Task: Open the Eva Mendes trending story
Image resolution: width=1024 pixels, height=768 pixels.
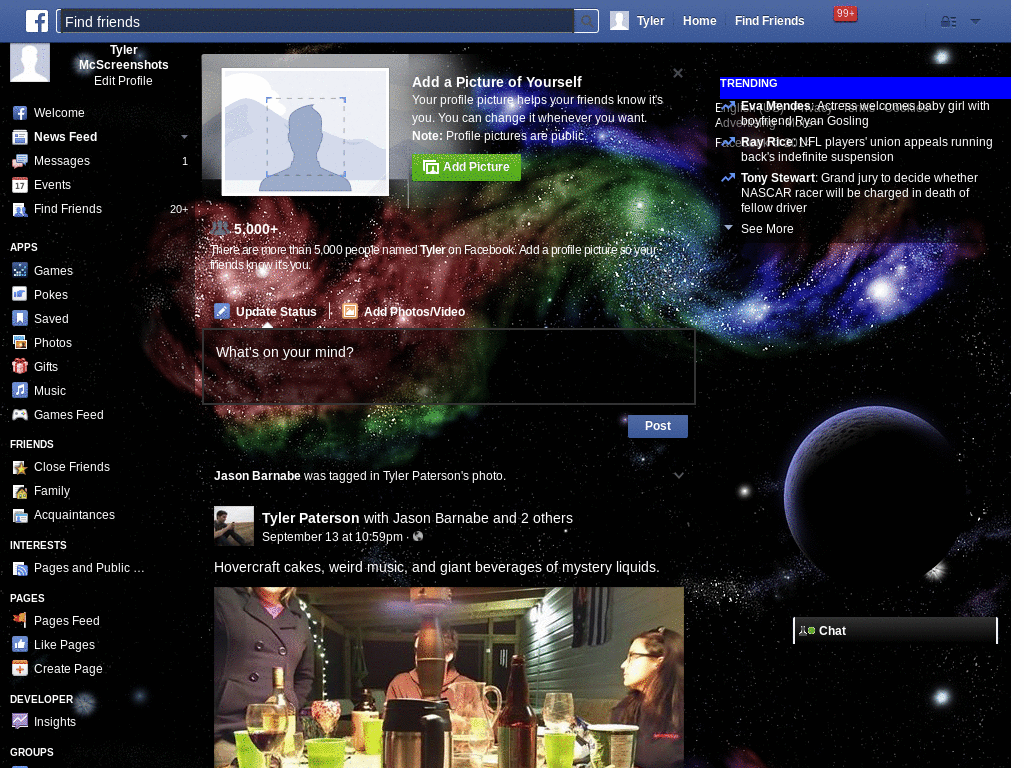Action: (x=865, y=113)
